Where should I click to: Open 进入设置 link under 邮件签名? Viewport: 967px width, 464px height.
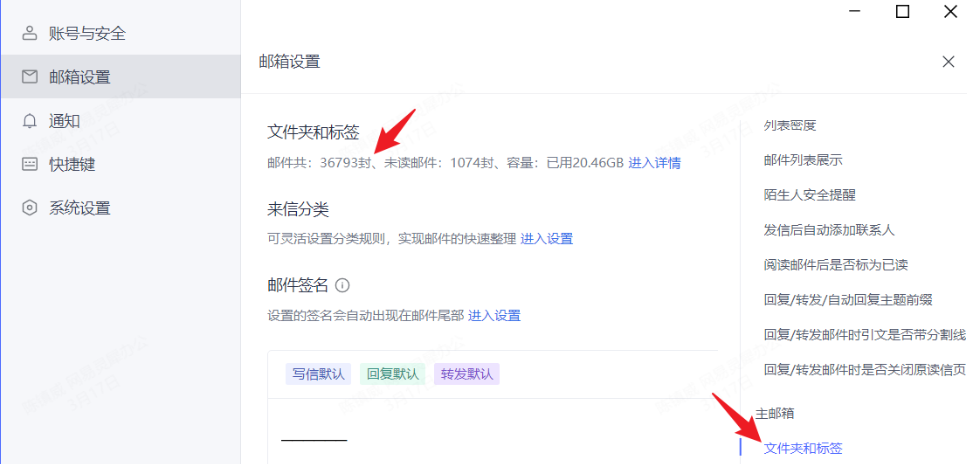(x=495, y=316)
